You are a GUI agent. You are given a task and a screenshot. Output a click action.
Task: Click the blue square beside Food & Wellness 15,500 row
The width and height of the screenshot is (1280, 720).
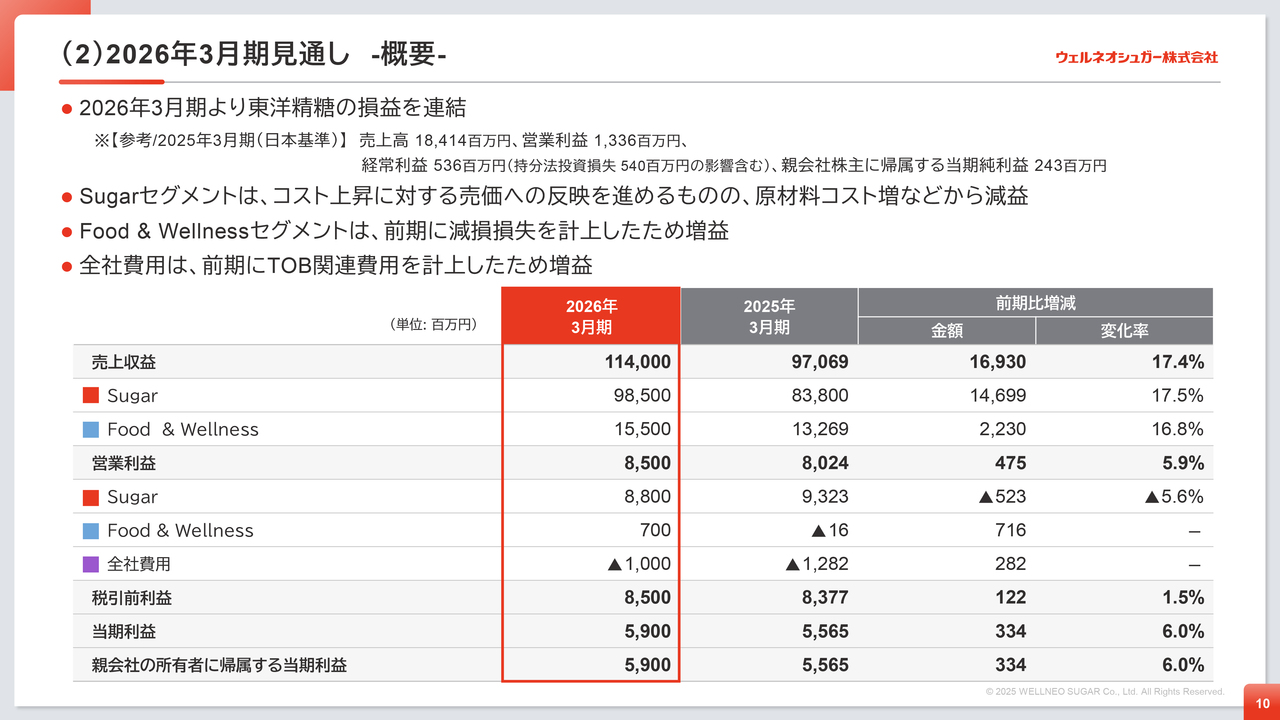[90, 430]
